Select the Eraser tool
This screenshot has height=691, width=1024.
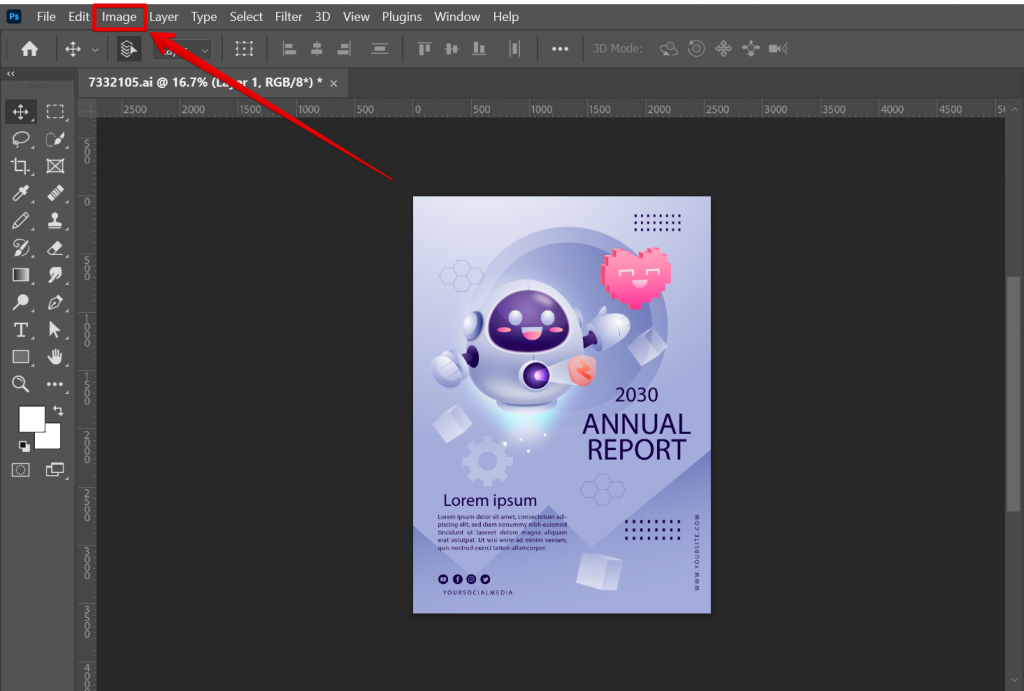pos(56,248)
